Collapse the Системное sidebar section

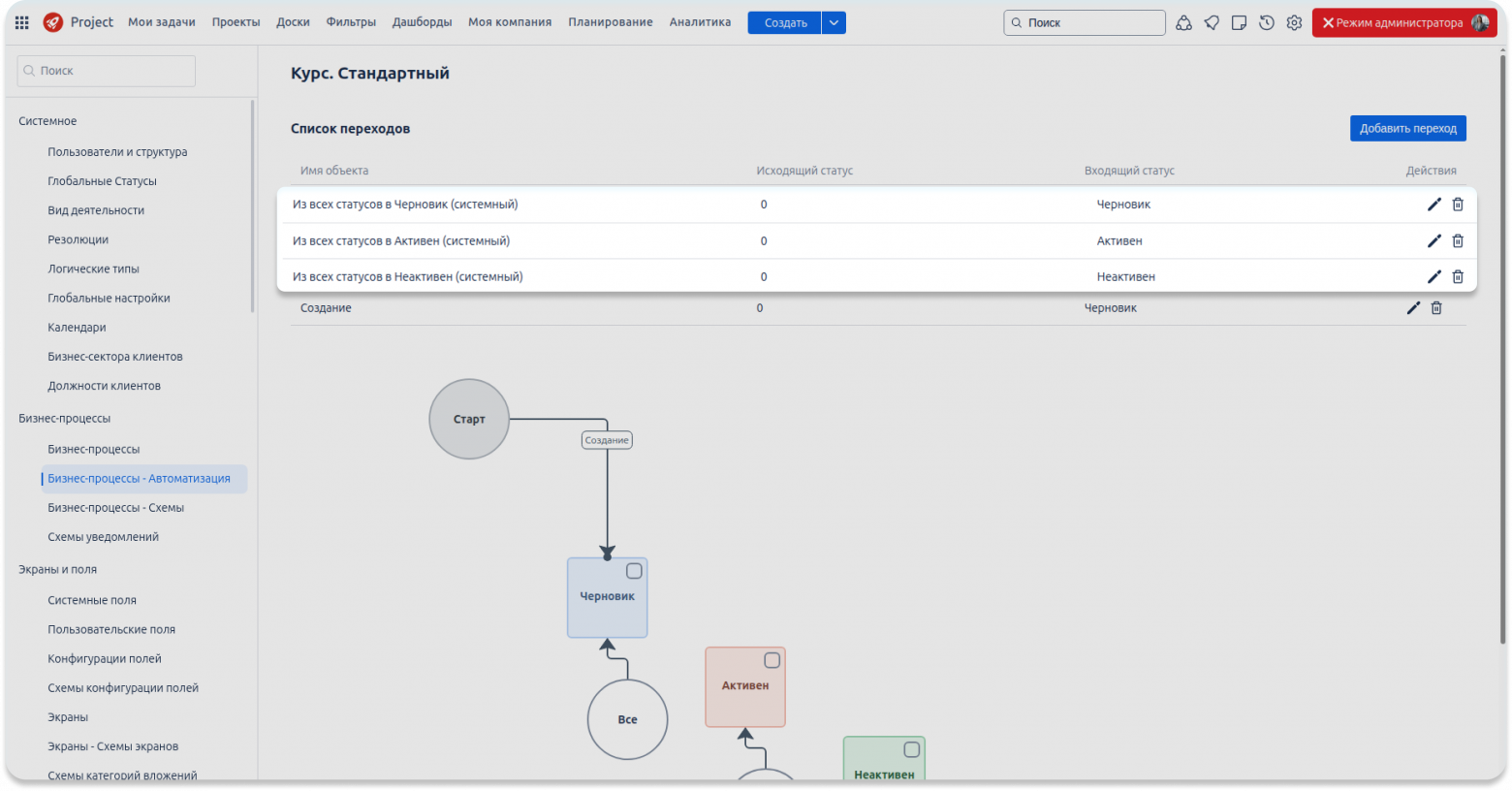pyautogui.click(x=47, y=121)
